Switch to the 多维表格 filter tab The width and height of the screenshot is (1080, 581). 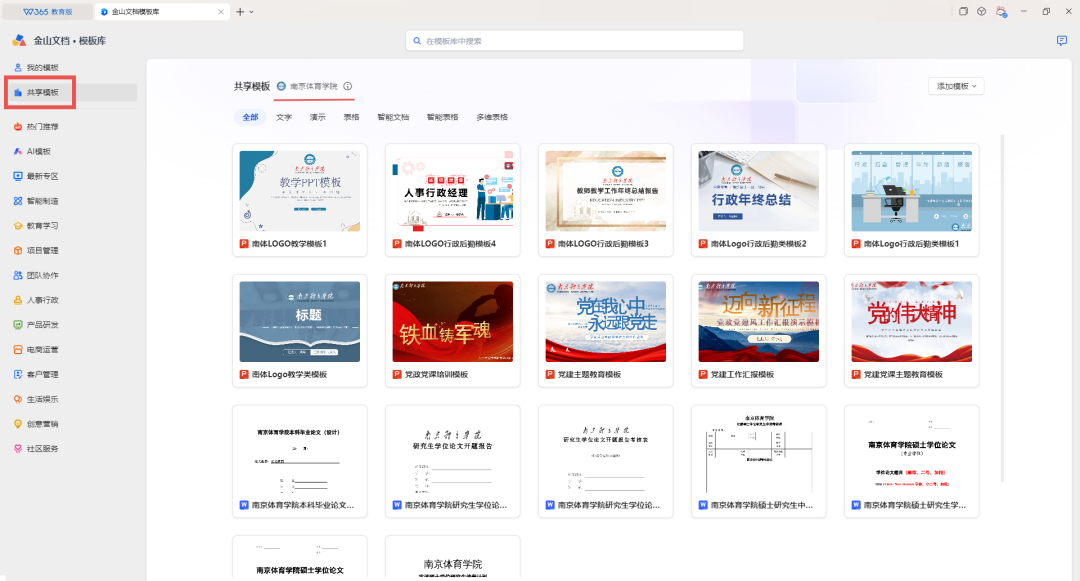pos(492,117)
